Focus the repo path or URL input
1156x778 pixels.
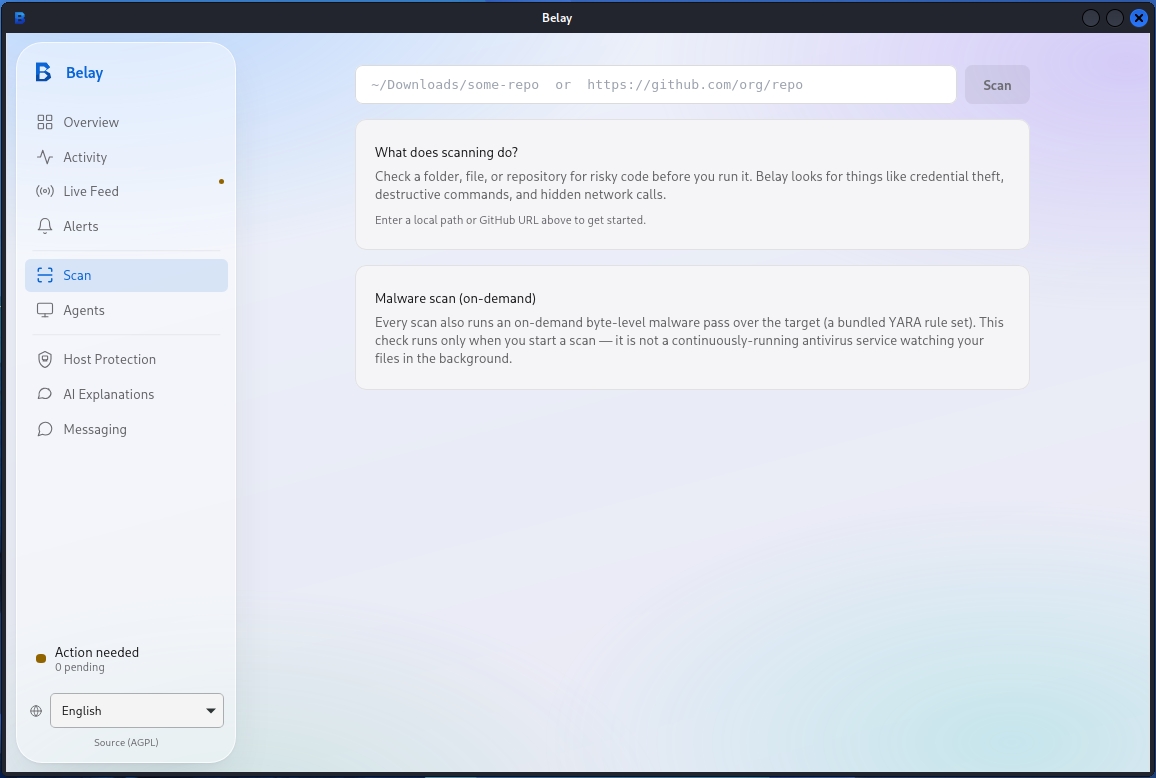(655, 85)
